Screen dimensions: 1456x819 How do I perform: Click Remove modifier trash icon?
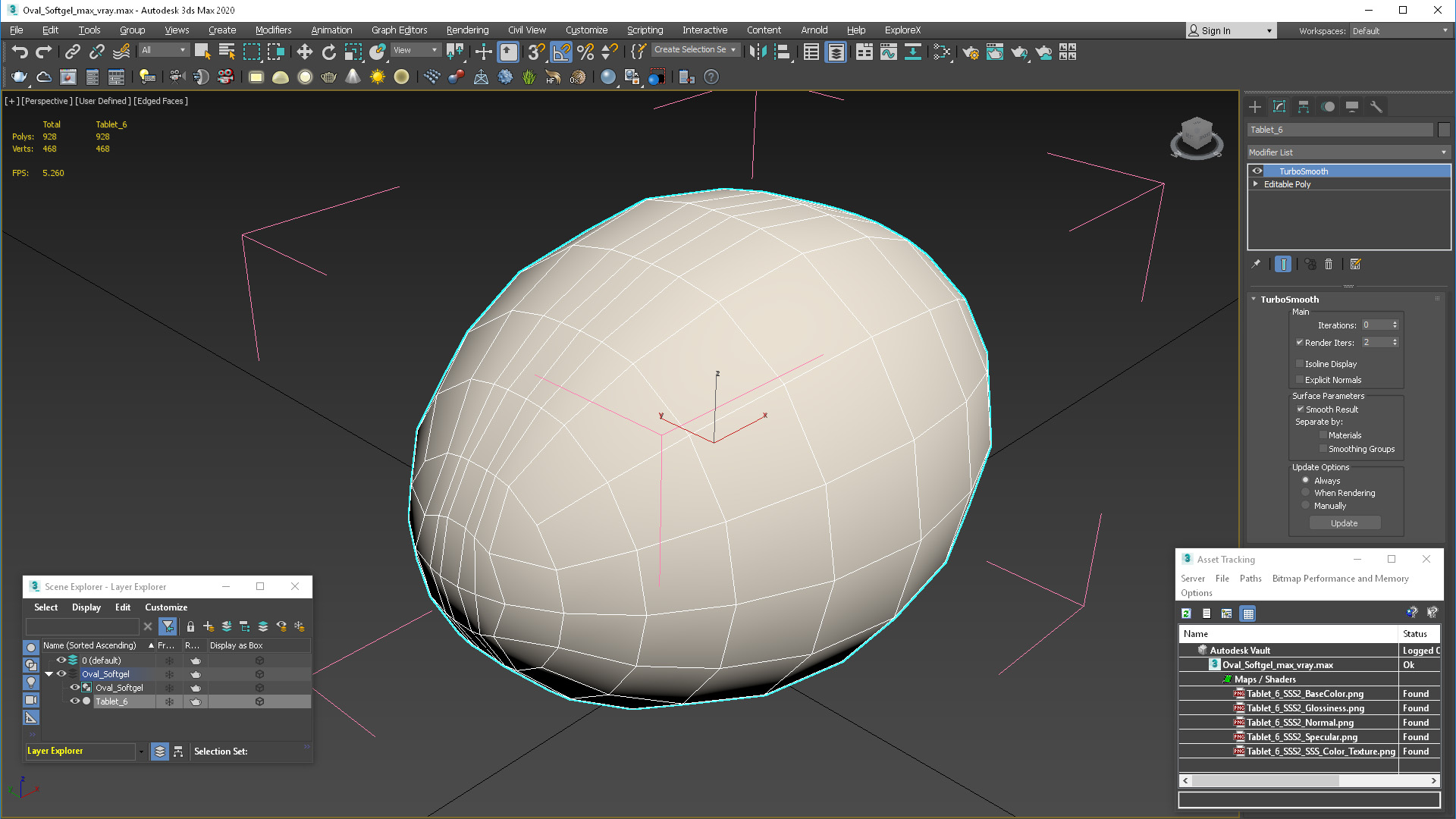coord(1329,264)
